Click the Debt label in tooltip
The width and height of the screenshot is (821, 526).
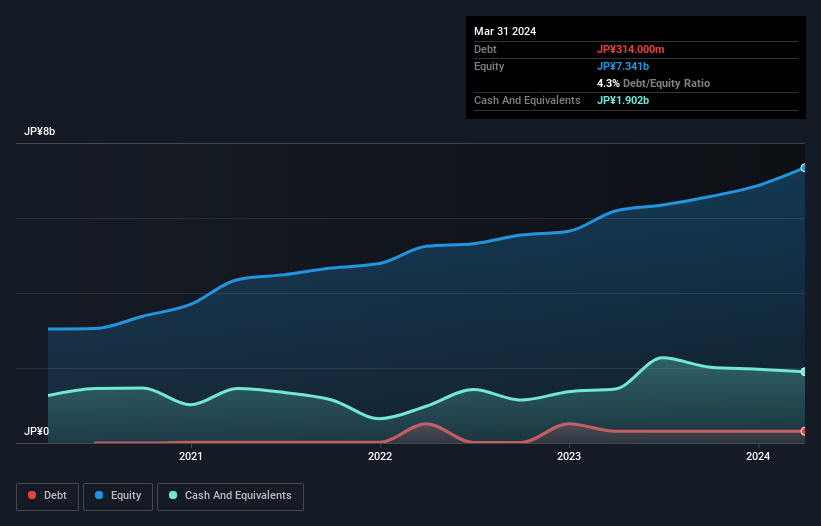485,49
